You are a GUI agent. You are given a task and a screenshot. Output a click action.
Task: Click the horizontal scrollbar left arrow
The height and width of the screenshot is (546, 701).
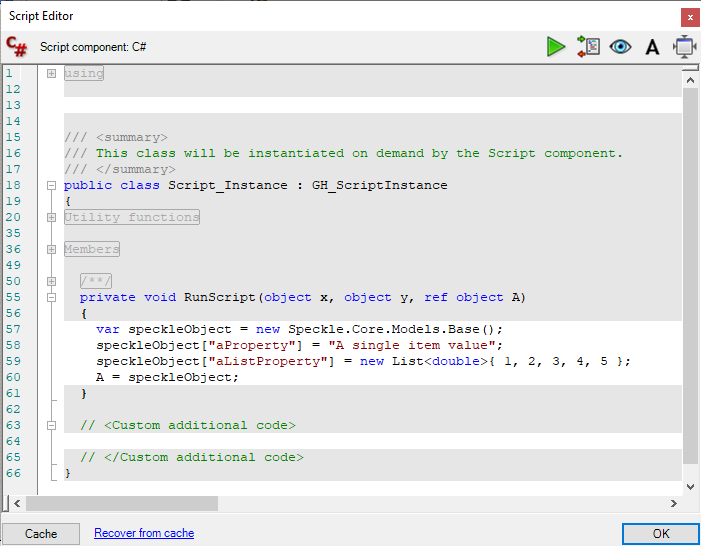17,504
